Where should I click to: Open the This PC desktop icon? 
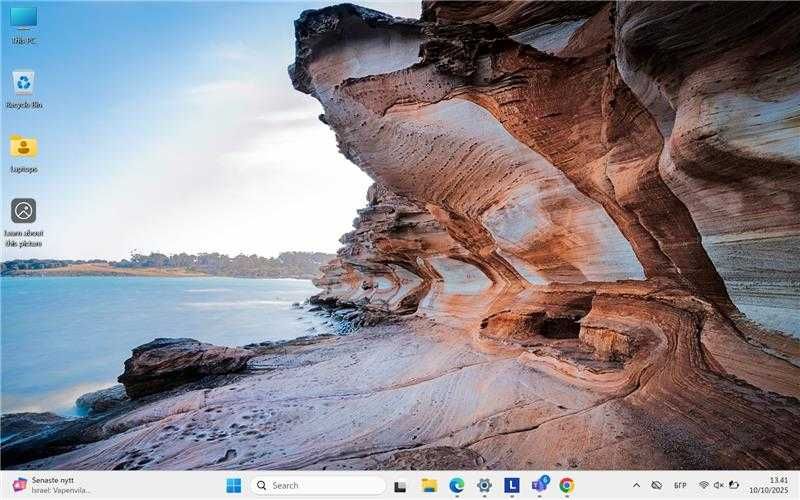pos(23,25)
